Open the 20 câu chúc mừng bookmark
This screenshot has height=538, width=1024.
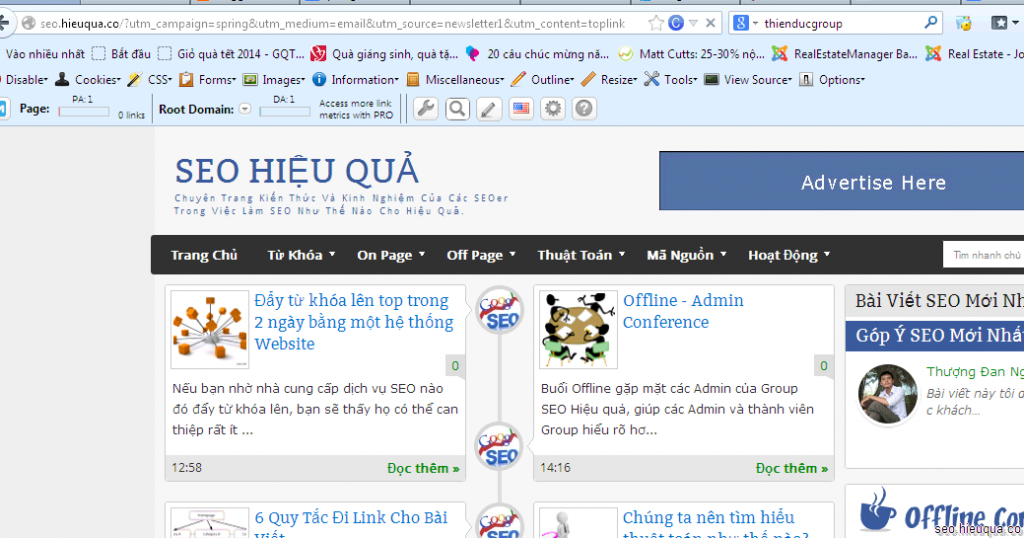coord(537,54)
